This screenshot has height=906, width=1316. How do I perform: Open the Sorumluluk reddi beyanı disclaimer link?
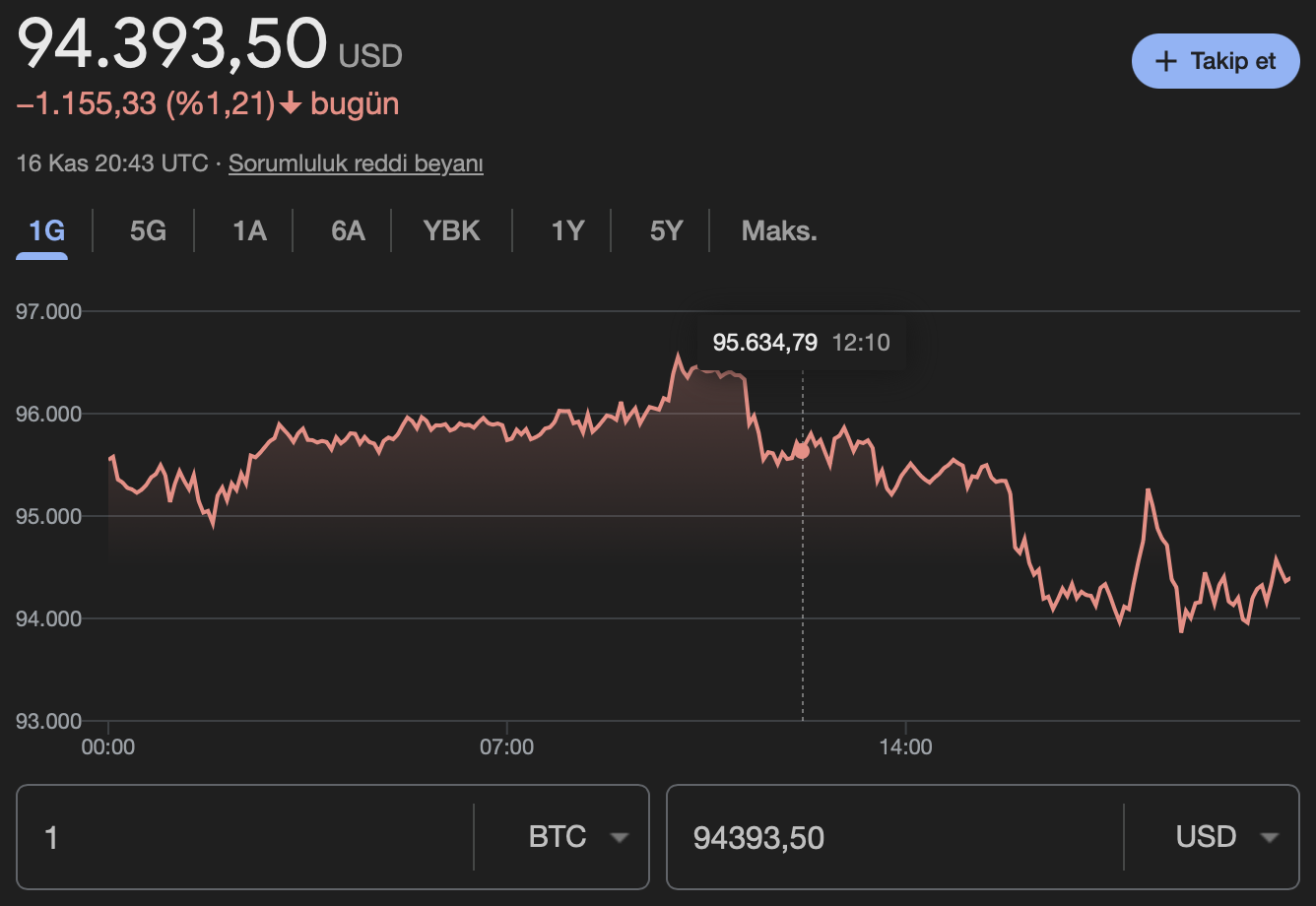[356, 163]
